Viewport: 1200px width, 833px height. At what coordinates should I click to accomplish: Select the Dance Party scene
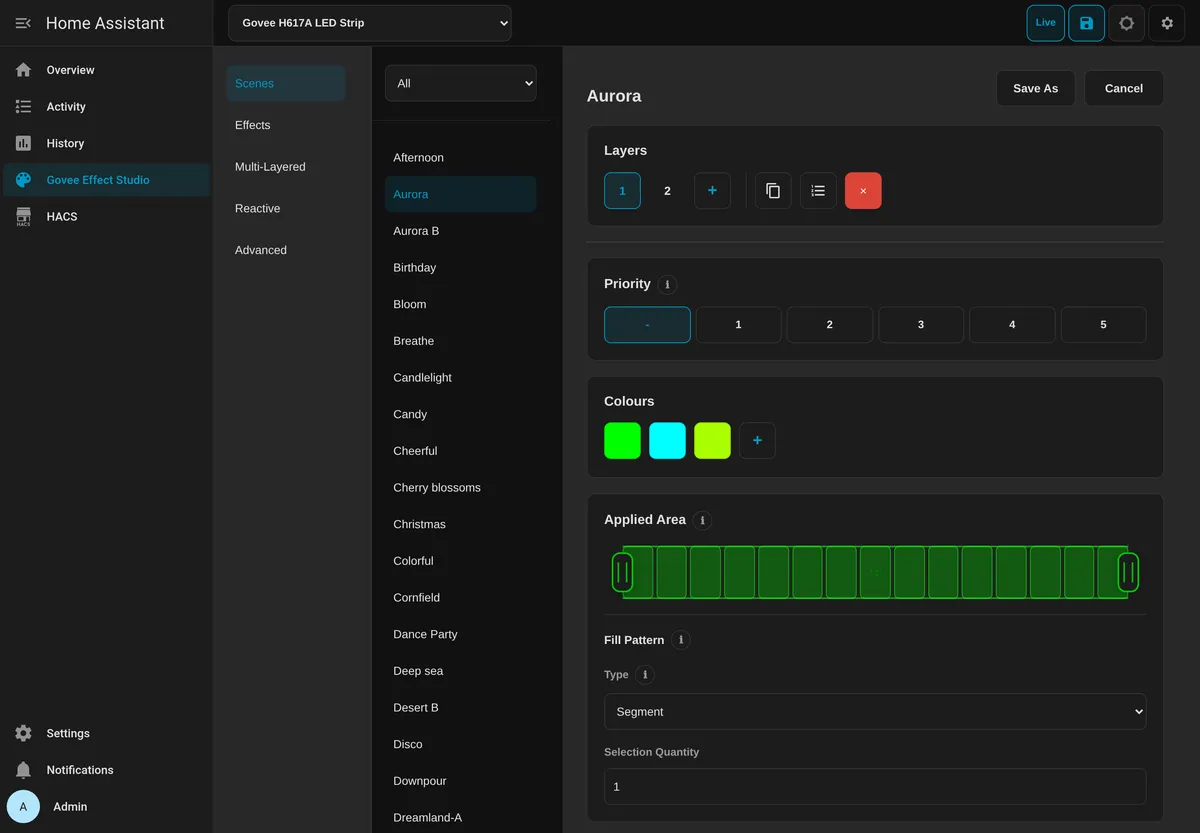pos(461,635)
